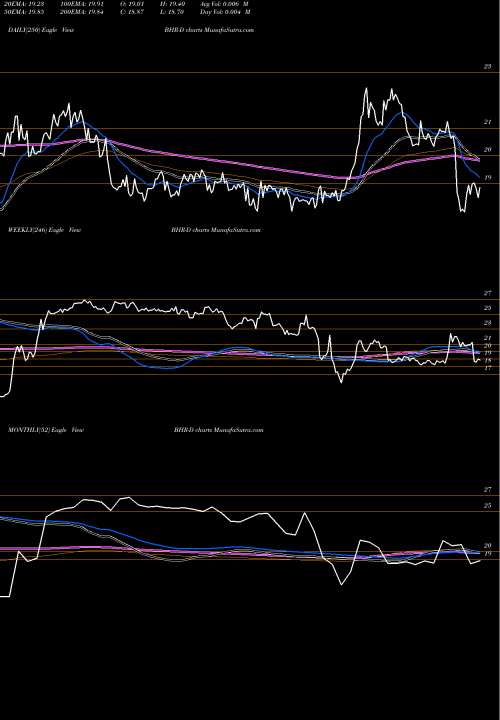Click the 19 price label on daily chart
Image resolution: width=500 pixels, height=720 pixels.
click(487, 178)
